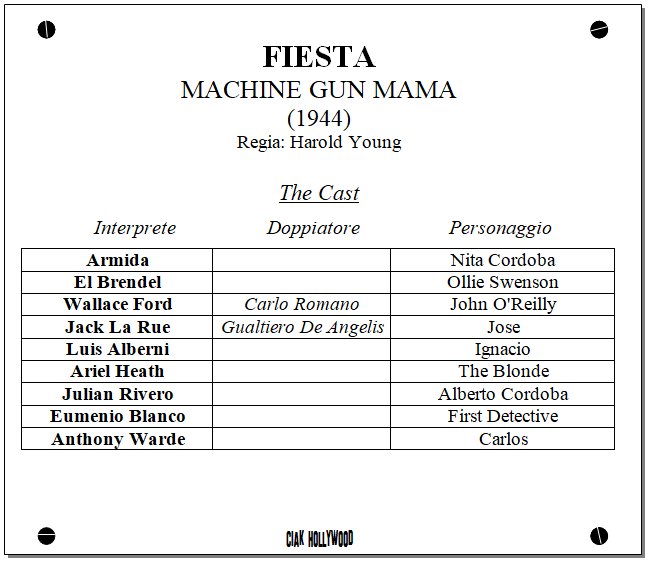Screen dimensions: 649x561
Task: Click the top-left screw icon
Action: (46, 30)
